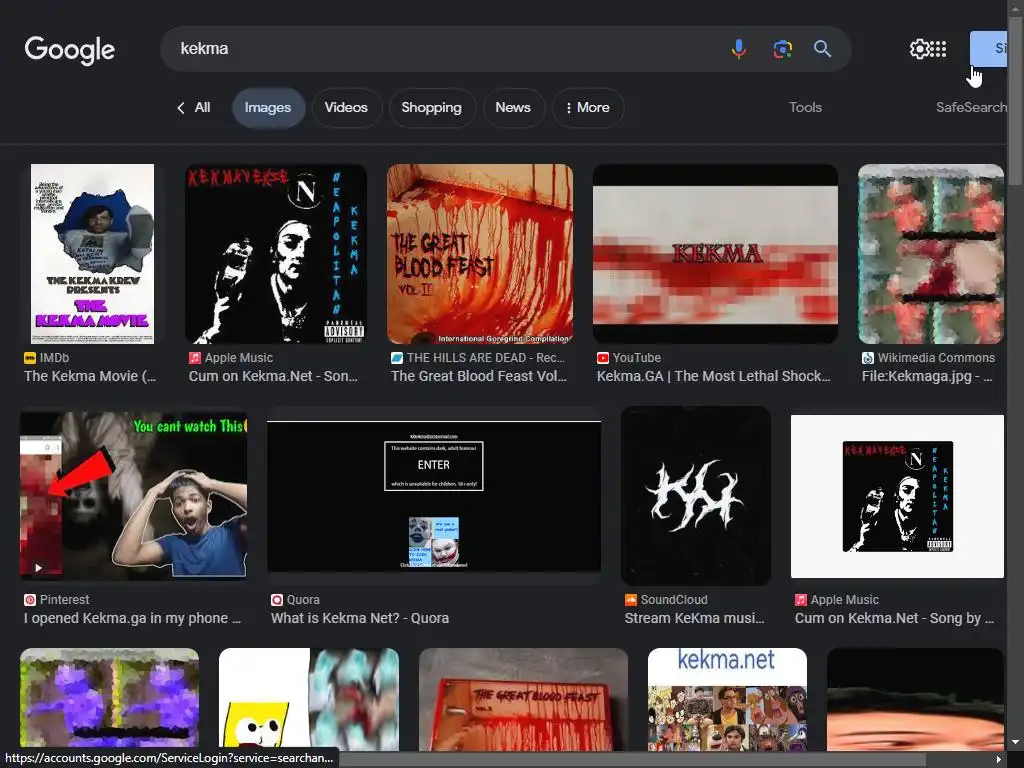Open the Quora ENTER screen thumbnail
Viewport: 1024px width, 768px height.
(x=434, y=496)
